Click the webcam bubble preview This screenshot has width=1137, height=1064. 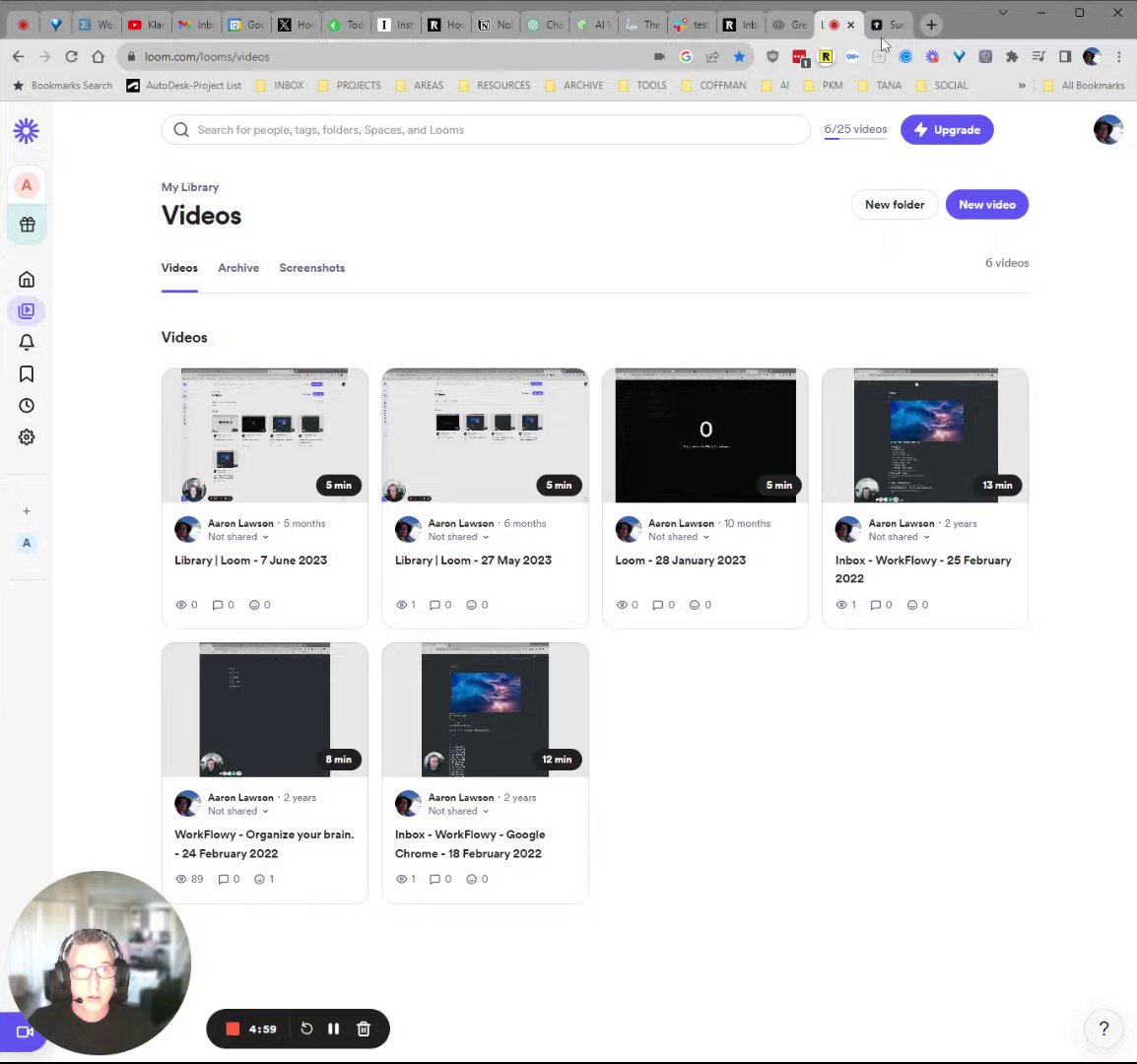click(99, 963)
